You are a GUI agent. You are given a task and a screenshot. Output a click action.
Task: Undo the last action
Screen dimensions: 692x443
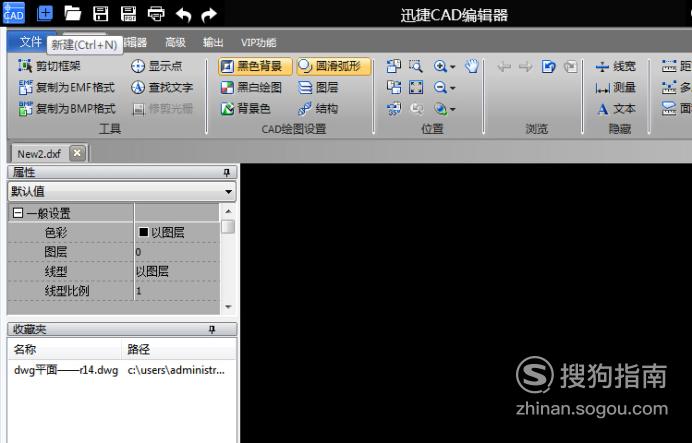click(x=183, y=15)
